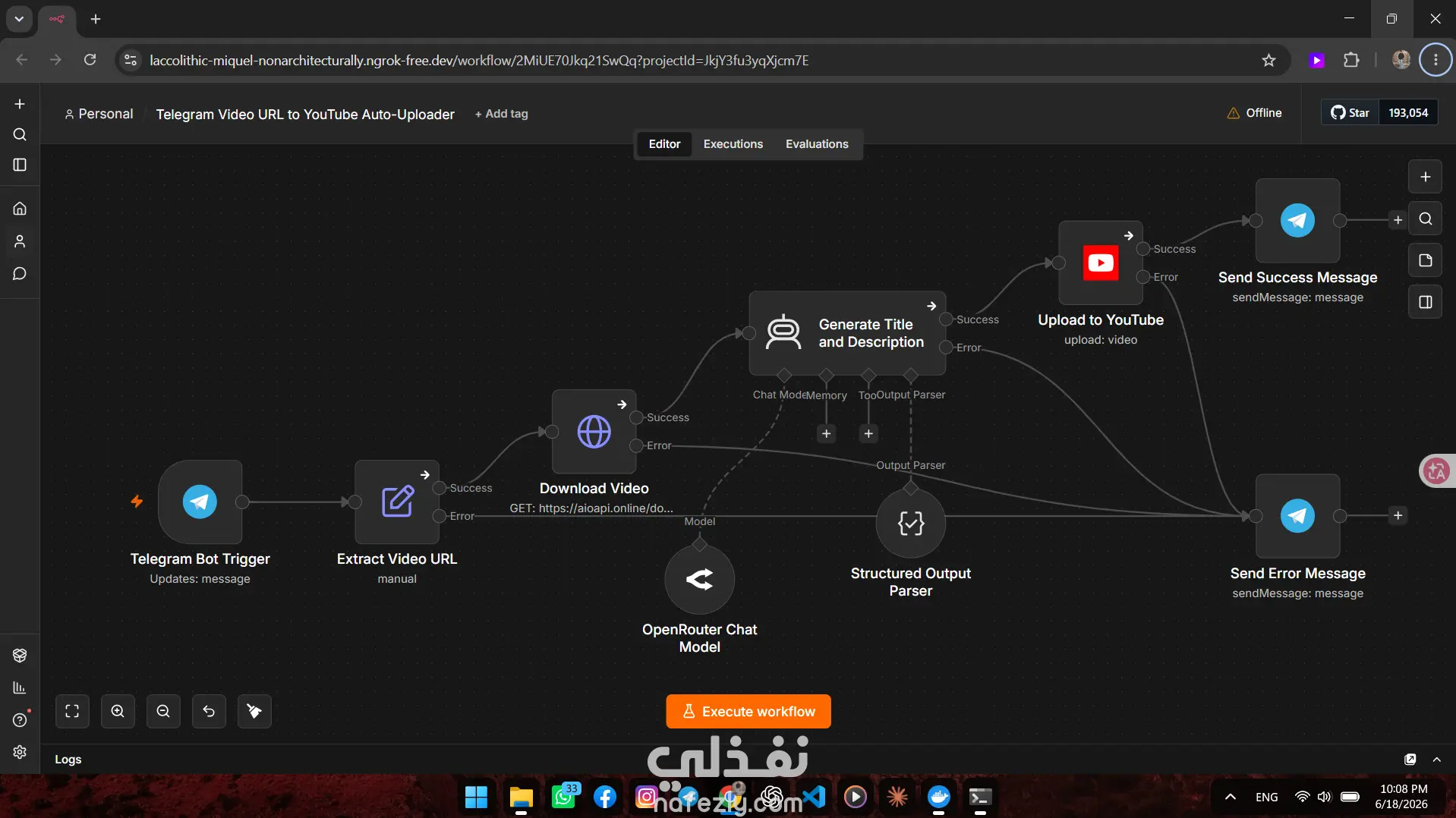Switch to the Executions tab
This screenshot has width=1456, height=818.
tap(733, 144)
